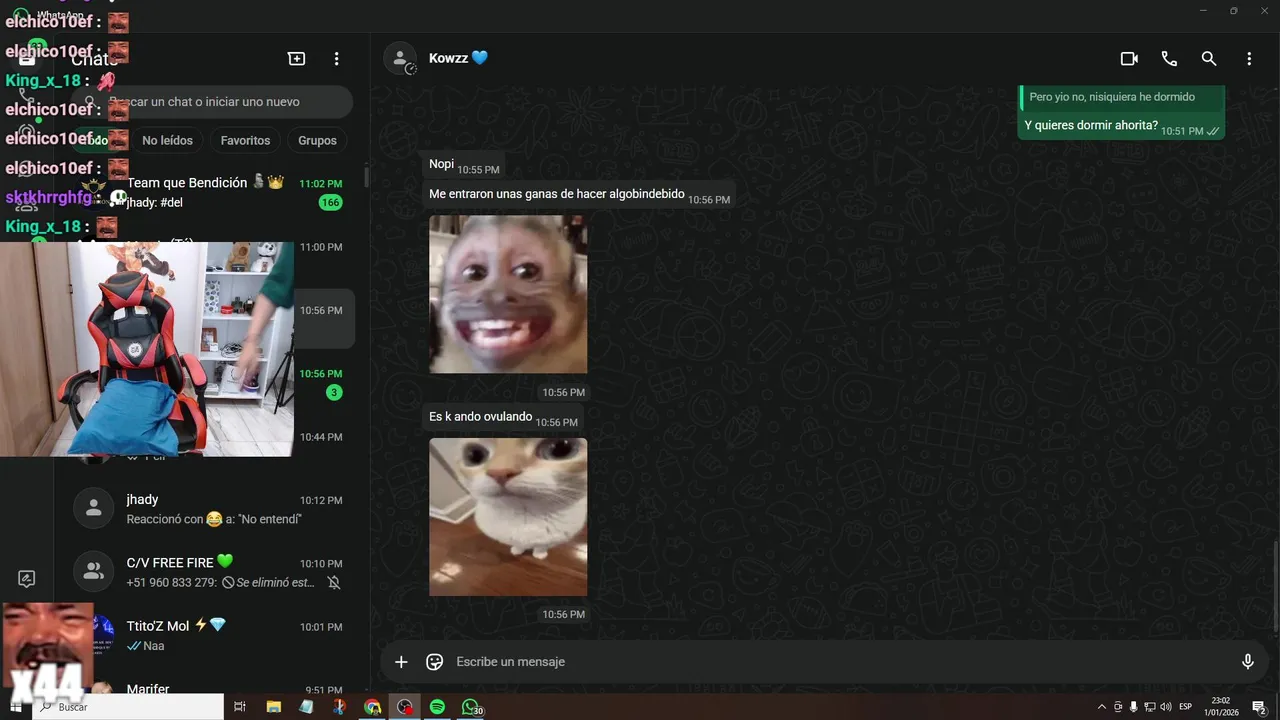The image size is (1280, 720).
Task: Click the ESP language indicator
Action: [1185, 707]
